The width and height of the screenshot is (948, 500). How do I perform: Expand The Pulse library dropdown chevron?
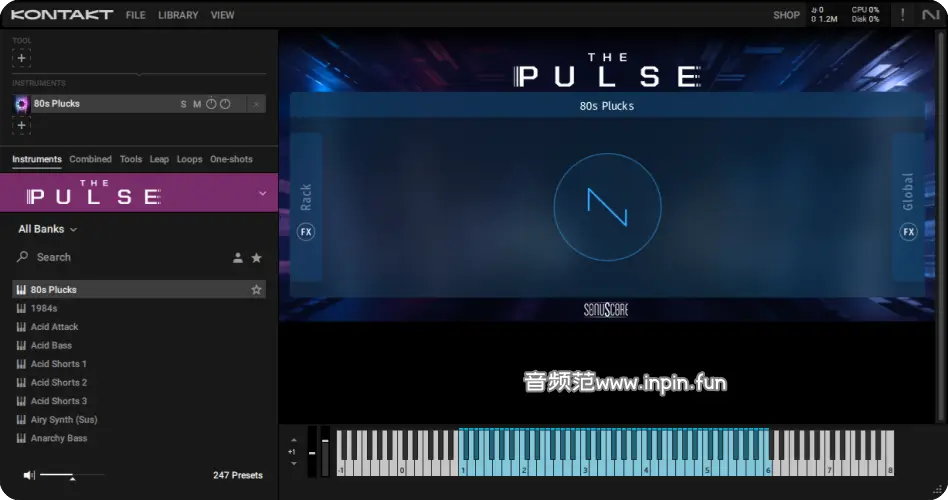point(262,193)
